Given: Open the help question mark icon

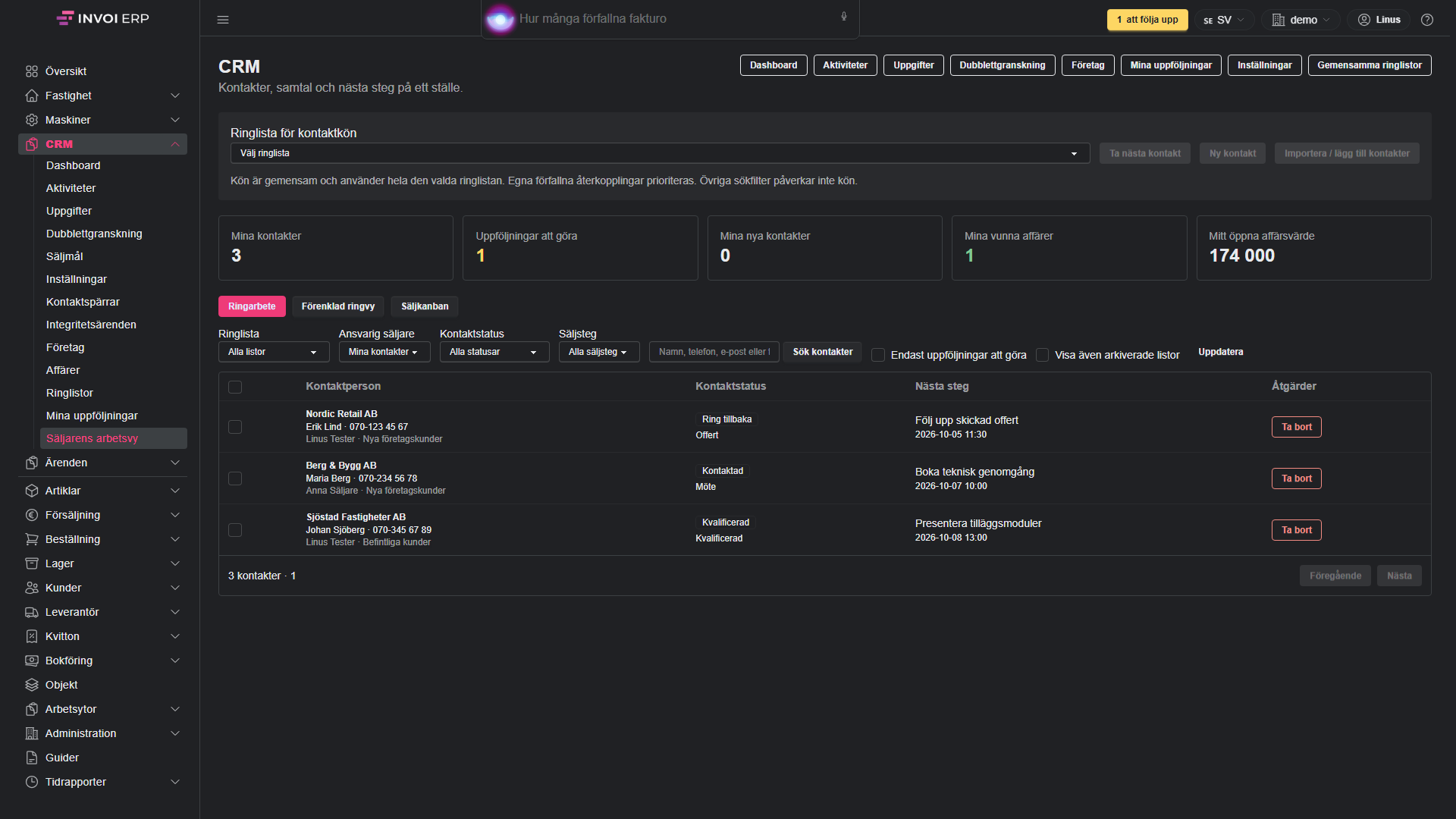Looking at the screenshot, I should pyautogui.click(x=1427, y=20).
